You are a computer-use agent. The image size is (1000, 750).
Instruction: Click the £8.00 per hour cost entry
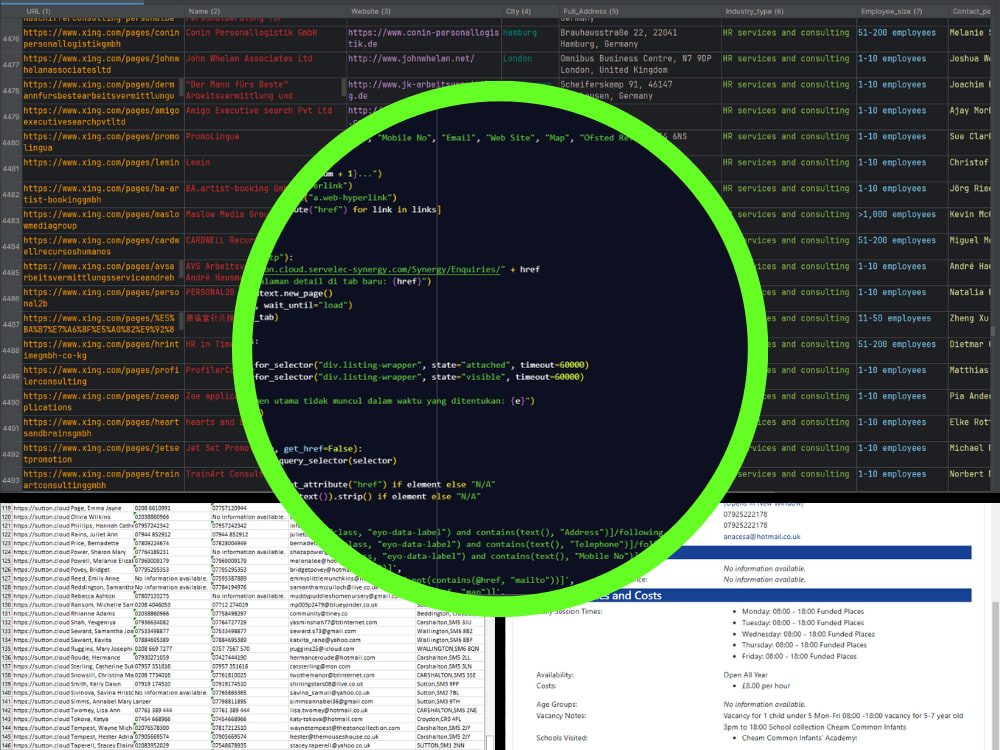click(x=766, y=686)
